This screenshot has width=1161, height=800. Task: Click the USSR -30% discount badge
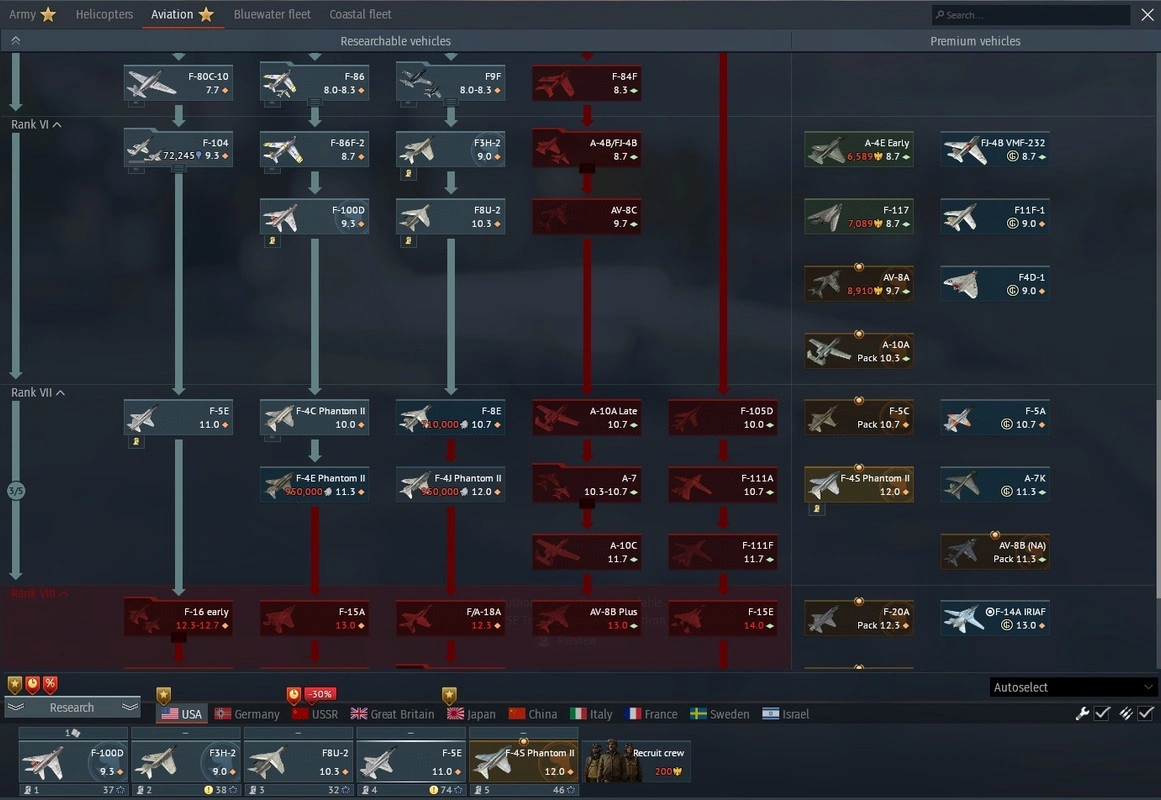pos(319,694)
